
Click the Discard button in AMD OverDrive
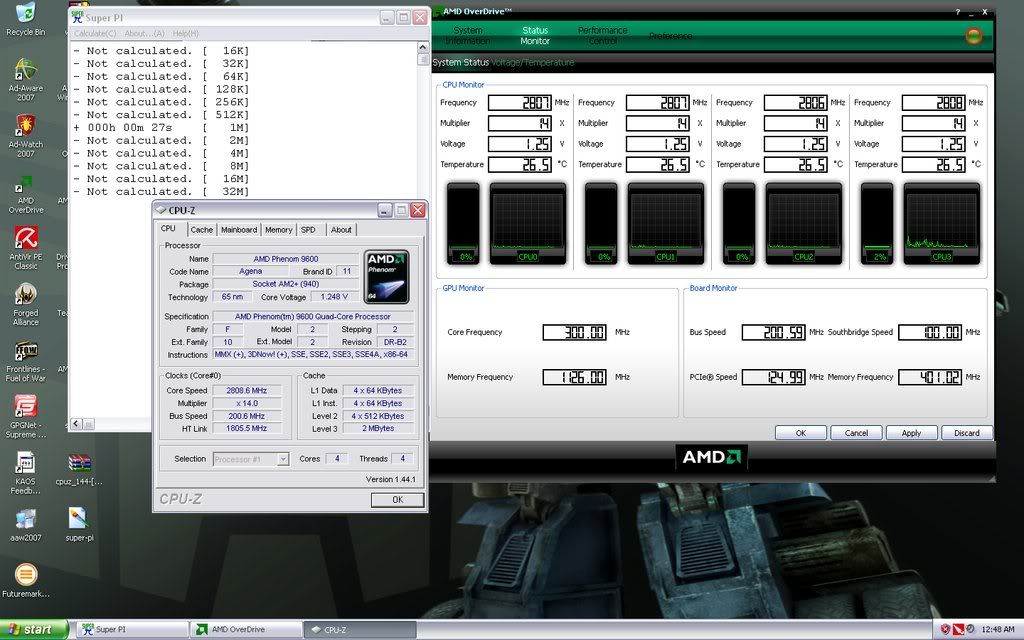[x=967, y=433]
